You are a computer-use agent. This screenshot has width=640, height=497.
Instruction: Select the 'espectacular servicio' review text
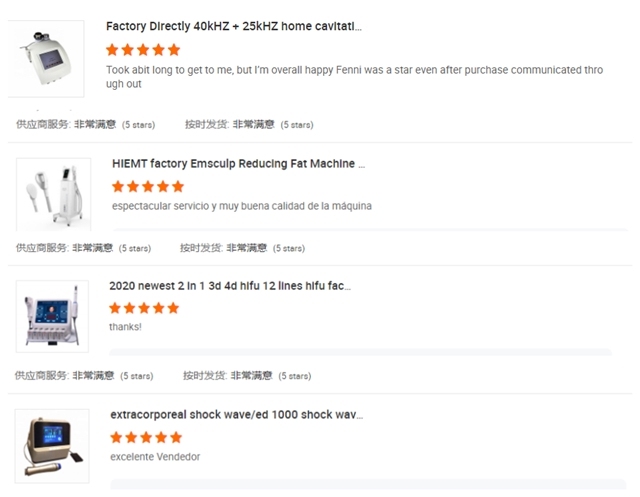pyautogui.click(x=242, y=206)
